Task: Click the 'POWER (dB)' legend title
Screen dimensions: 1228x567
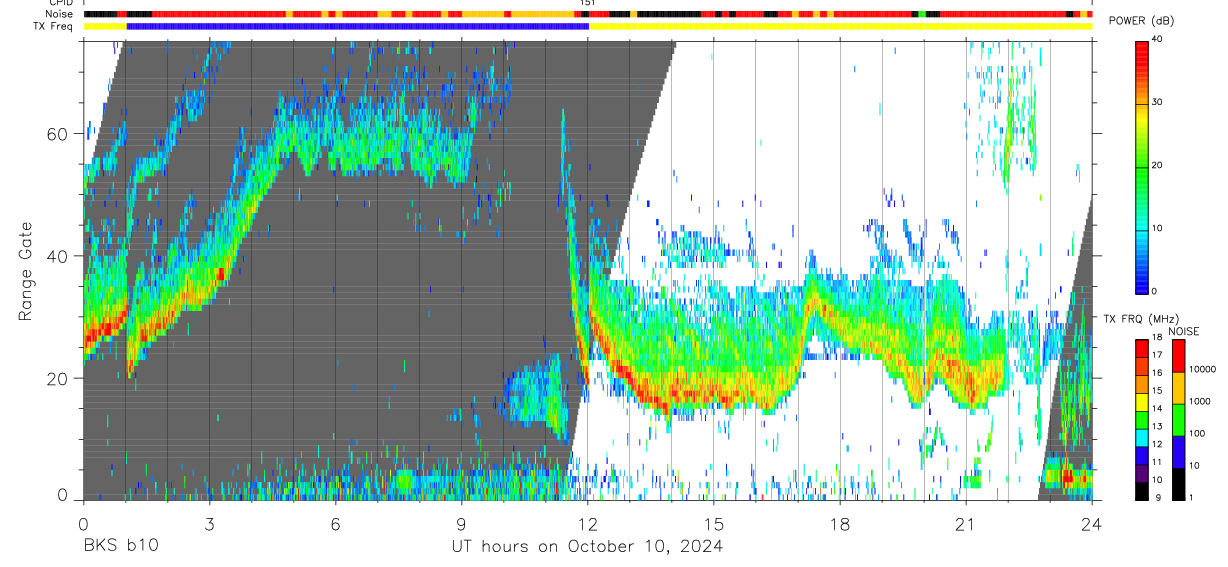Action: pyautogui.click(x=1141, y=21)
